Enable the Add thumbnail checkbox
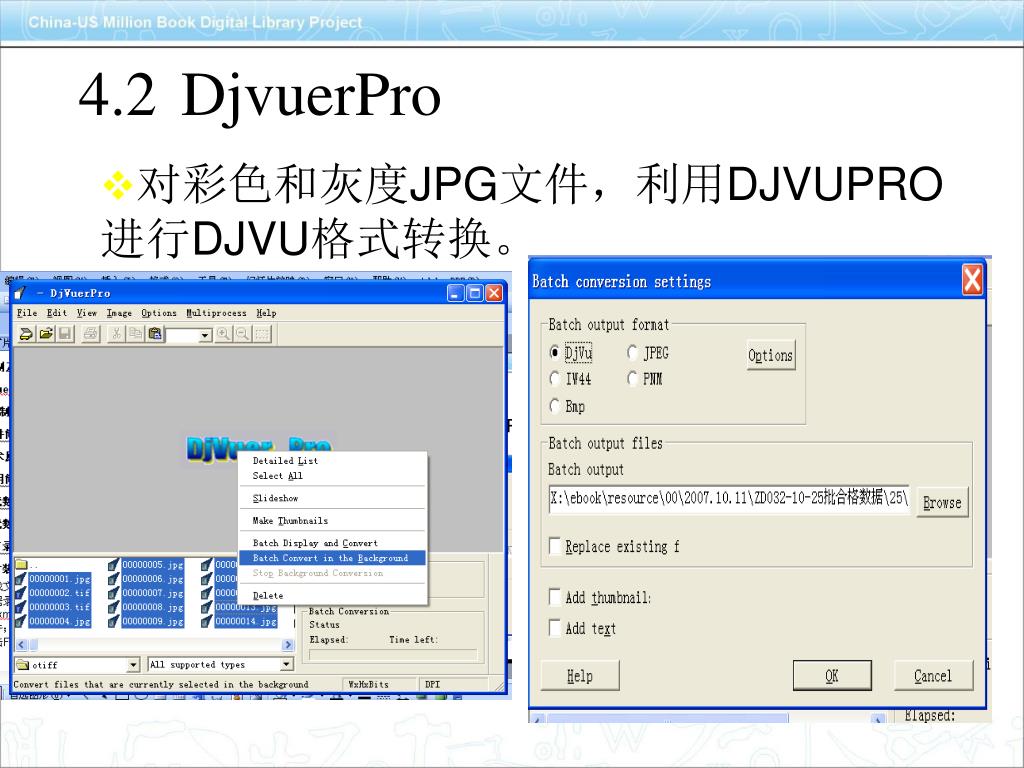The image size is (1024, 768). tap(555, 597)
